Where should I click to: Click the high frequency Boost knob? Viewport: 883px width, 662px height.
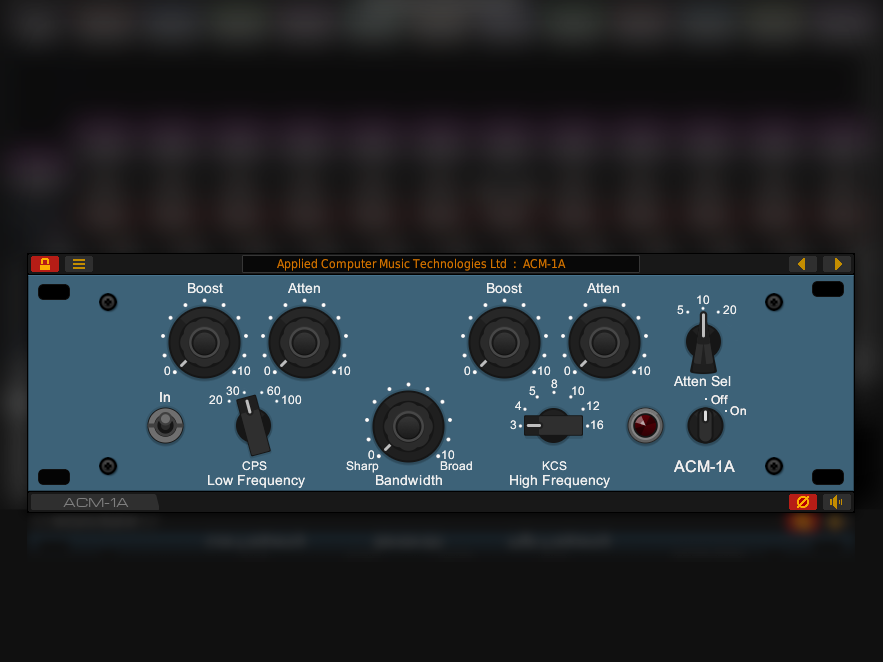[x=504, y=343]
